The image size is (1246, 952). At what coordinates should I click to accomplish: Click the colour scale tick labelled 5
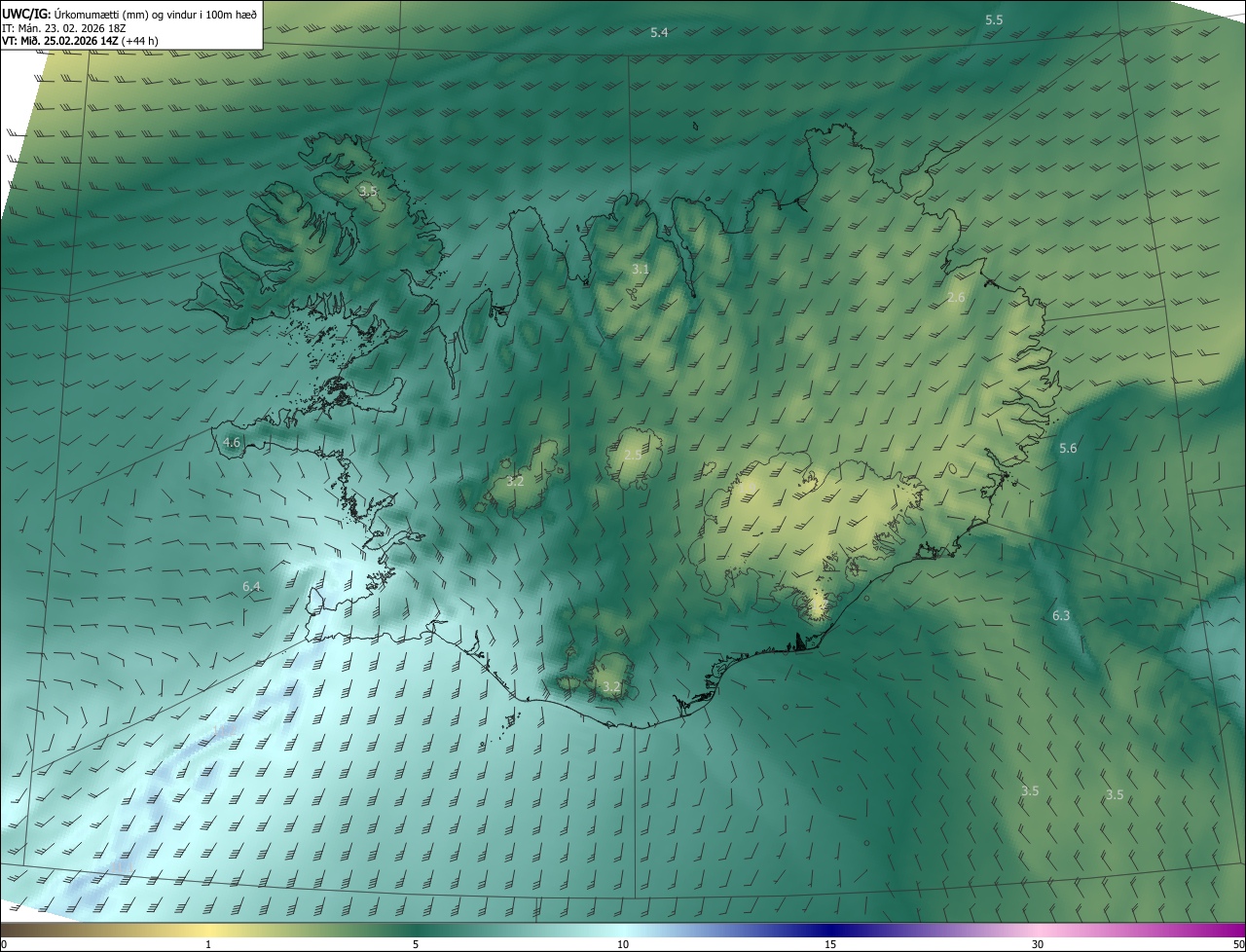tap(416, 944)
